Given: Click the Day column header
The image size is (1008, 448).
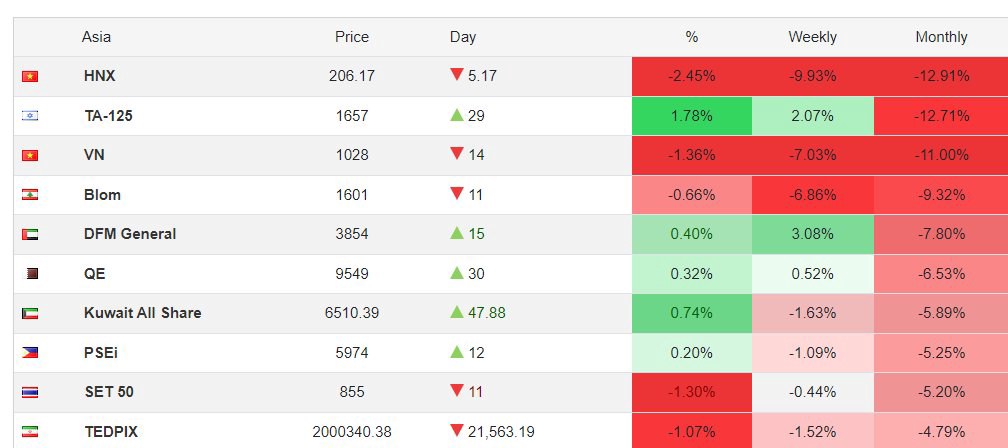Looking at the screenshot, I should point(463,37).
